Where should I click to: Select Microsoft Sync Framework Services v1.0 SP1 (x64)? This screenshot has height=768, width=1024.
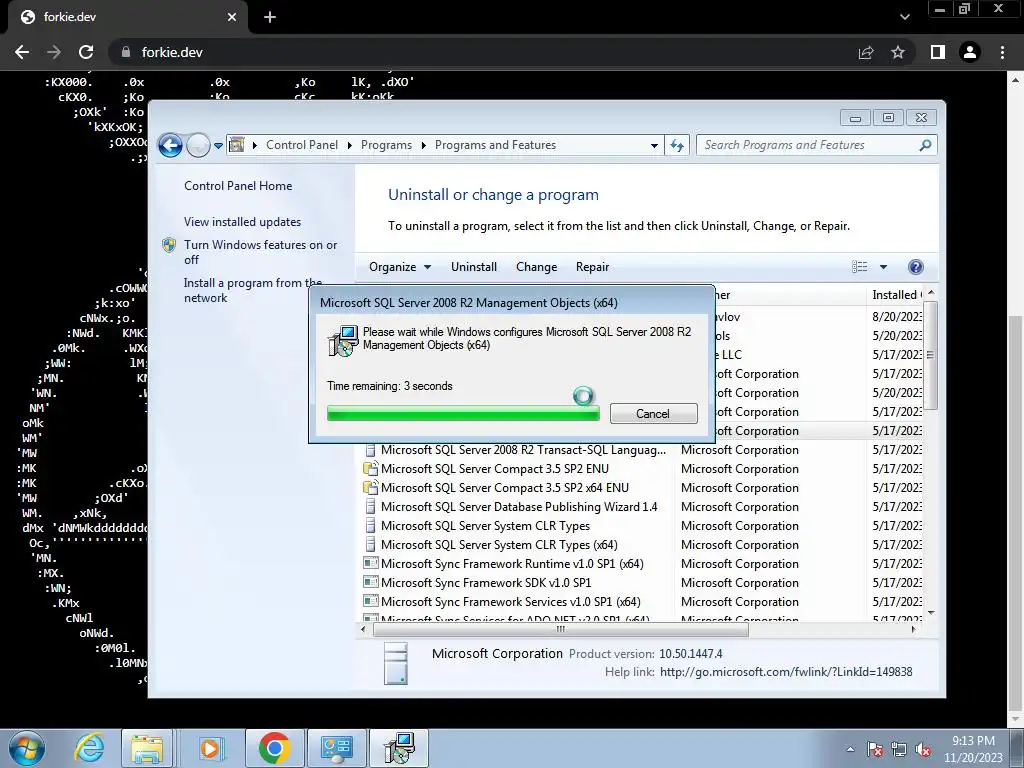645,601
